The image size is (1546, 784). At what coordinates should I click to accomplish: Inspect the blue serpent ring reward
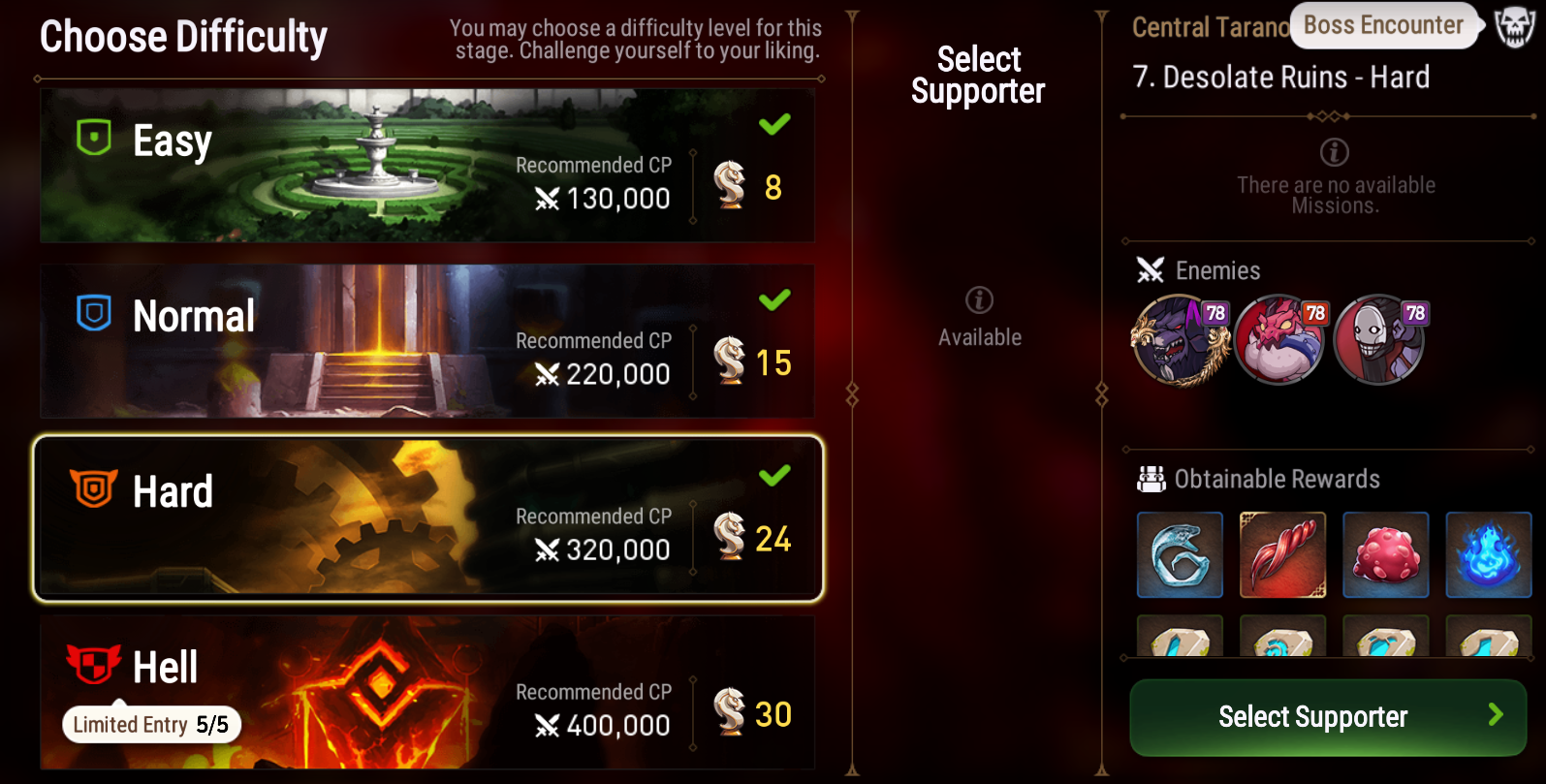tap(1180, 555)
